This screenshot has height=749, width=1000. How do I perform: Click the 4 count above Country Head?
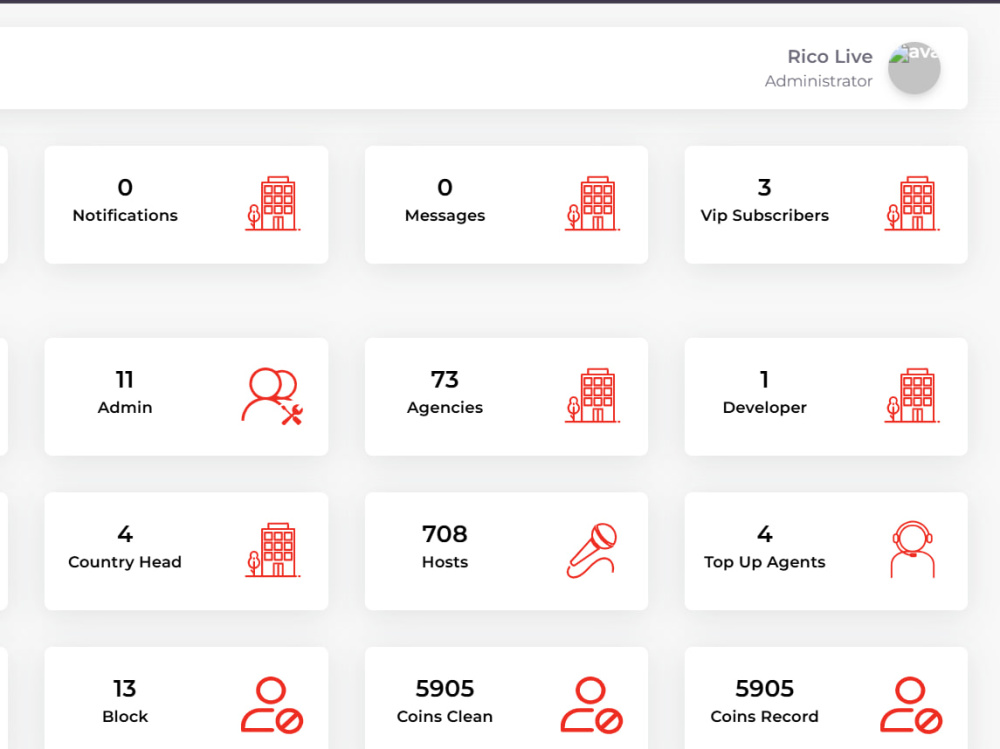coord(125,534)
